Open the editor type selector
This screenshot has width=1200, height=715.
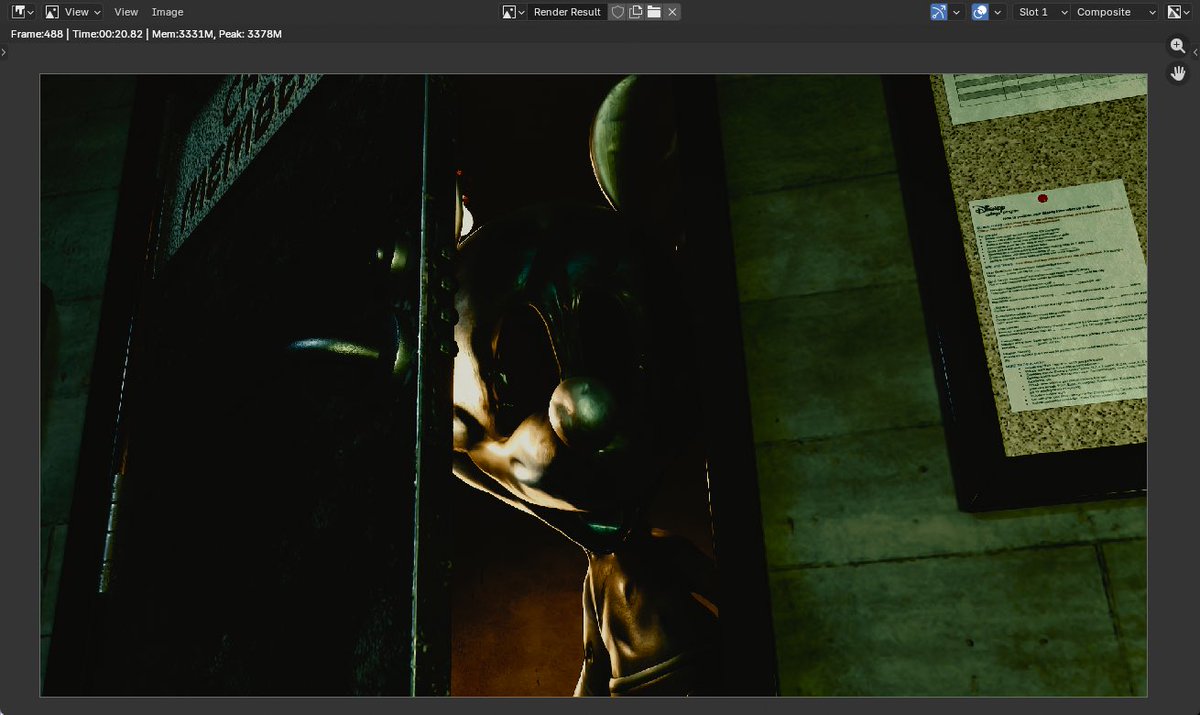click(x=23, y=12)
